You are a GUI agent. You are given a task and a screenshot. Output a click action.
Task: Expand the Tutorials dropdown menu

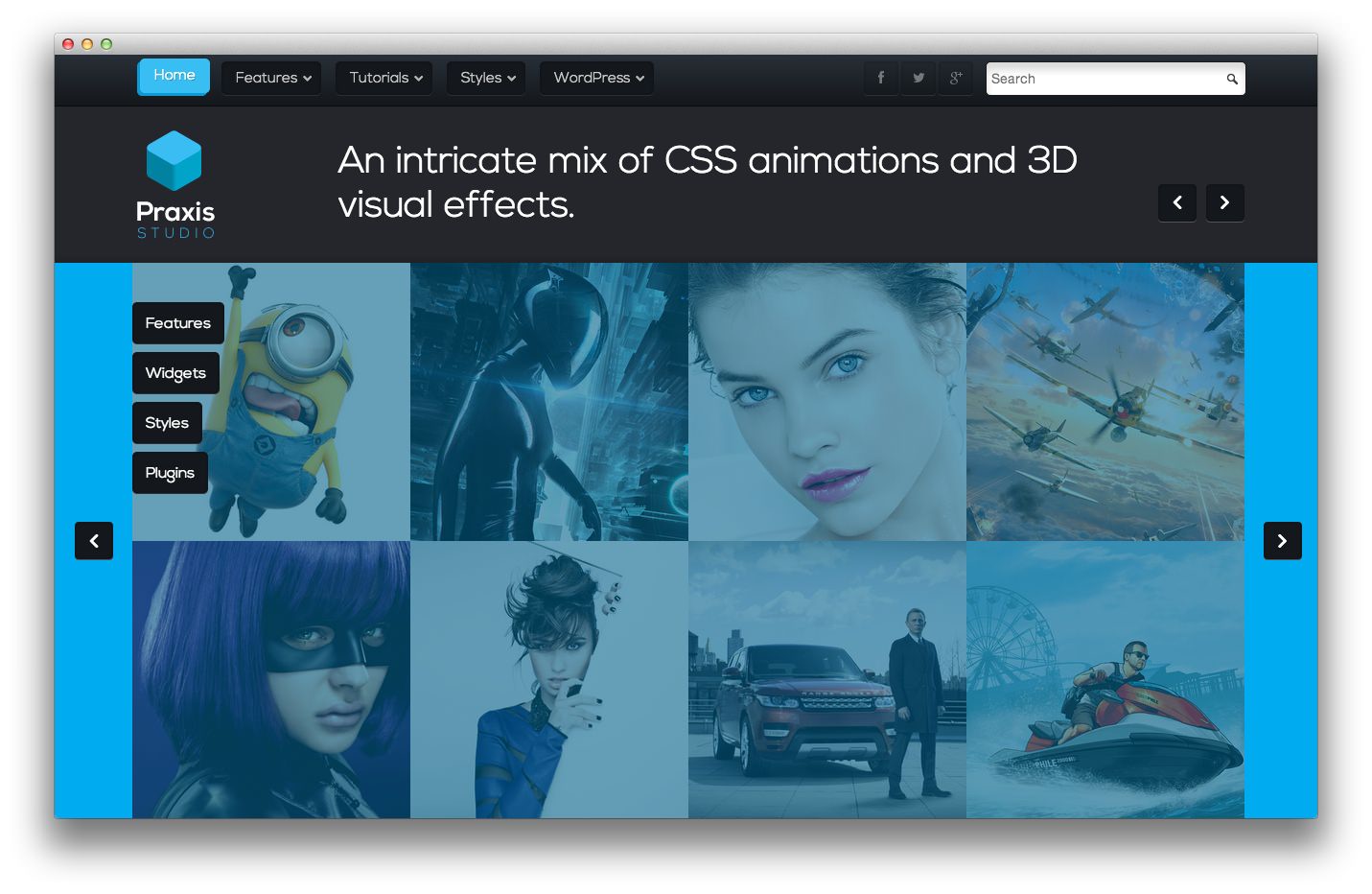point(384,78)
